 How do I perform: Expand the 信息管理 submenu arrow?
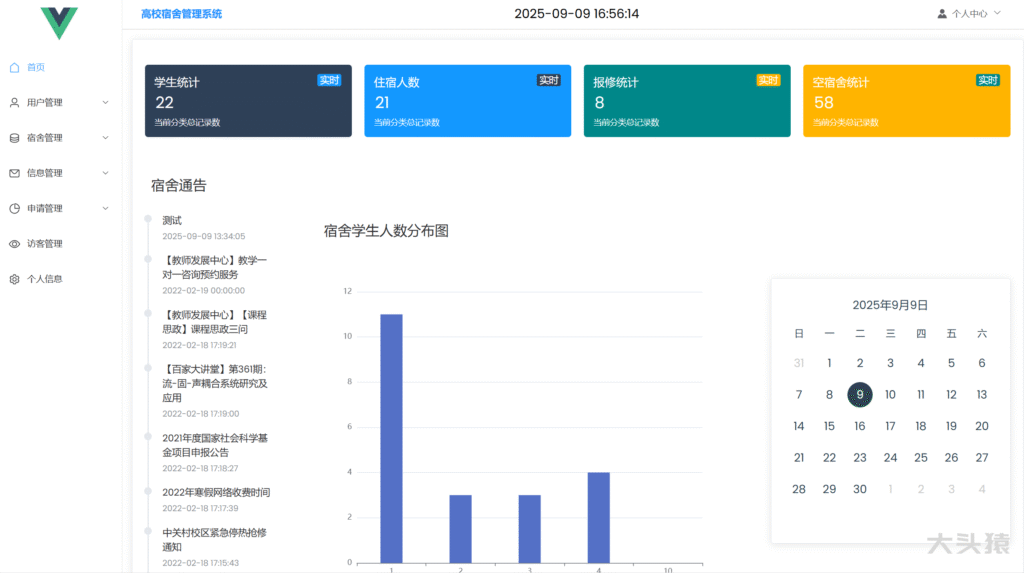pyautogui.click(x=105, y=173)
